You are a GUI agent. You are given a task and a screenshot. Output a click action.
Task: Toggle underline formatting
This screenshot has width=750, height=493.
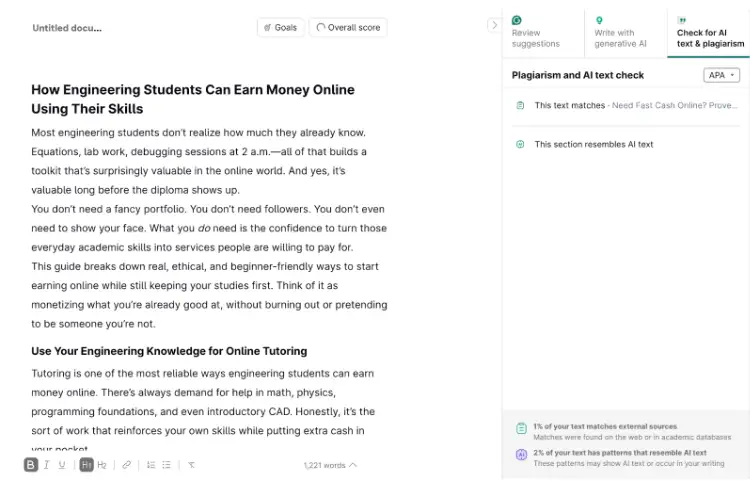pyautogui.click(x=62, y=465)
